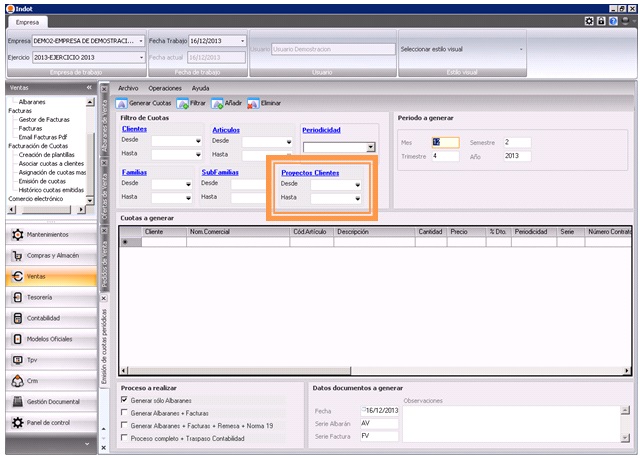The width and height of the screenshot is (640, 458).
Task: Open the Mantenimientos module
Action: (50, 234)
